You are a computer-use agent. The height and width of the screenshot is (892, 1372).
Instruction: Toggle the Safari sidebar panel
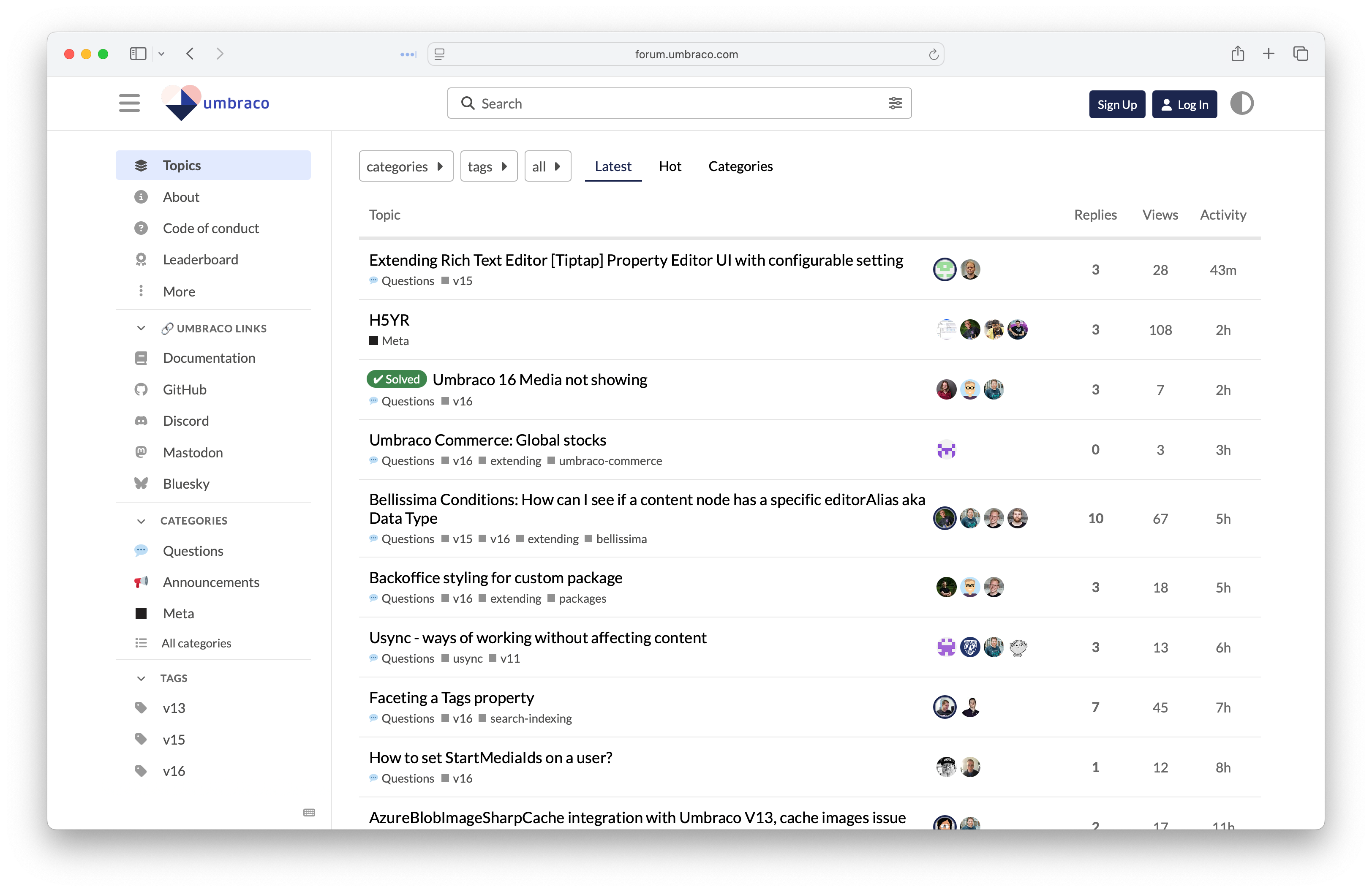pos(138,54)
